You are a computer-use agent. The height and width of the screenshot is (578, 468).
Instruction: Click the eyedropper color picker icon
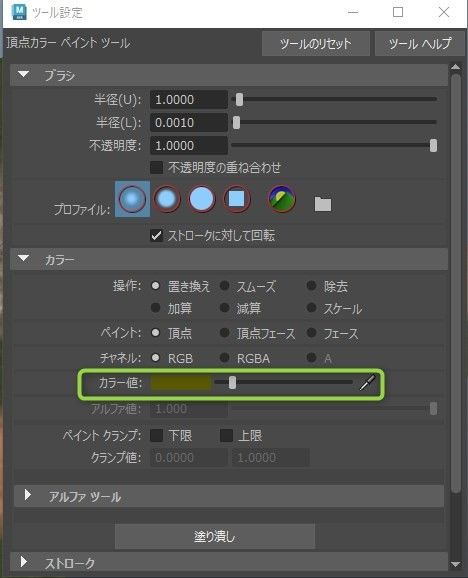[367, 383]
